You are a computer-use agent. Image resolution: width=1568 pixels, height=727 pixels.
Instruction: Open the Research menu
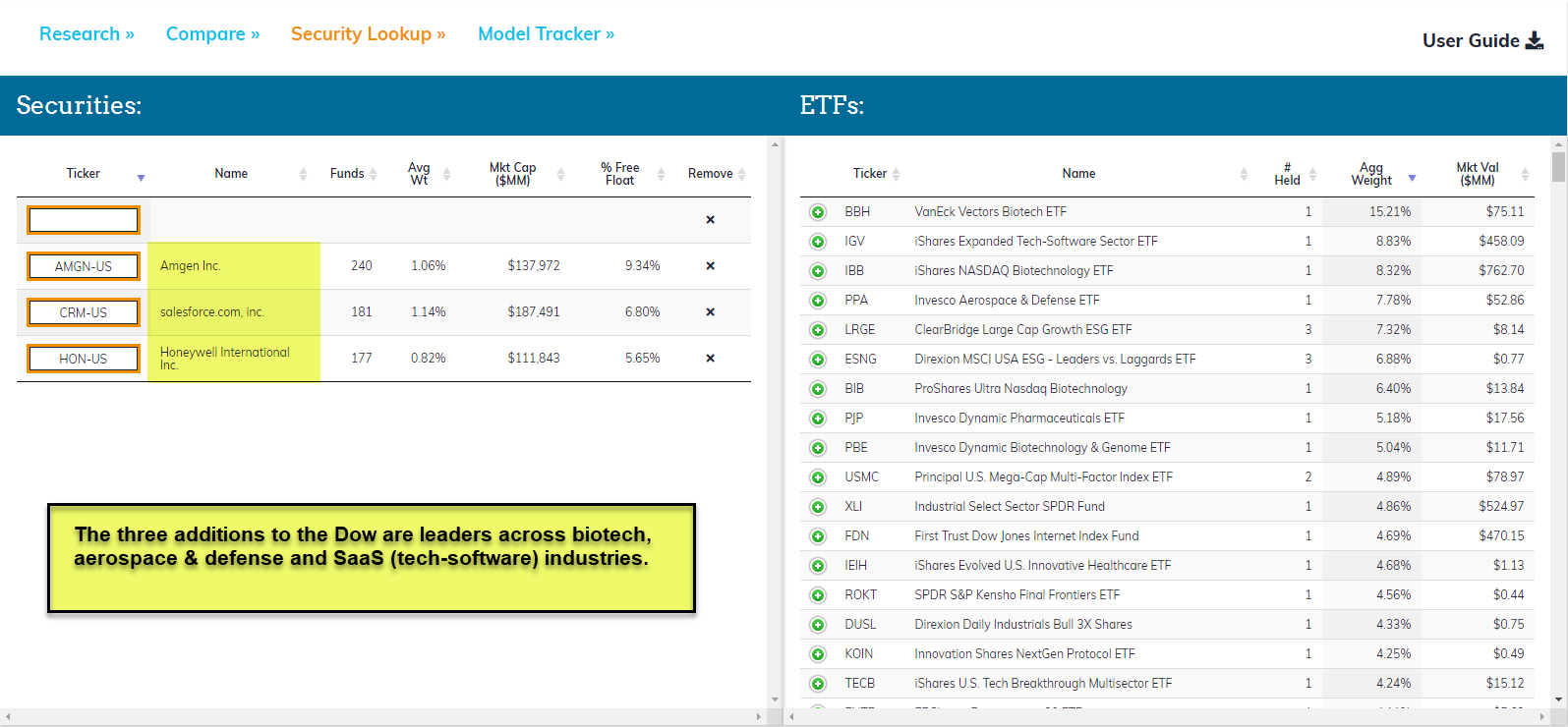coord(87,33)
